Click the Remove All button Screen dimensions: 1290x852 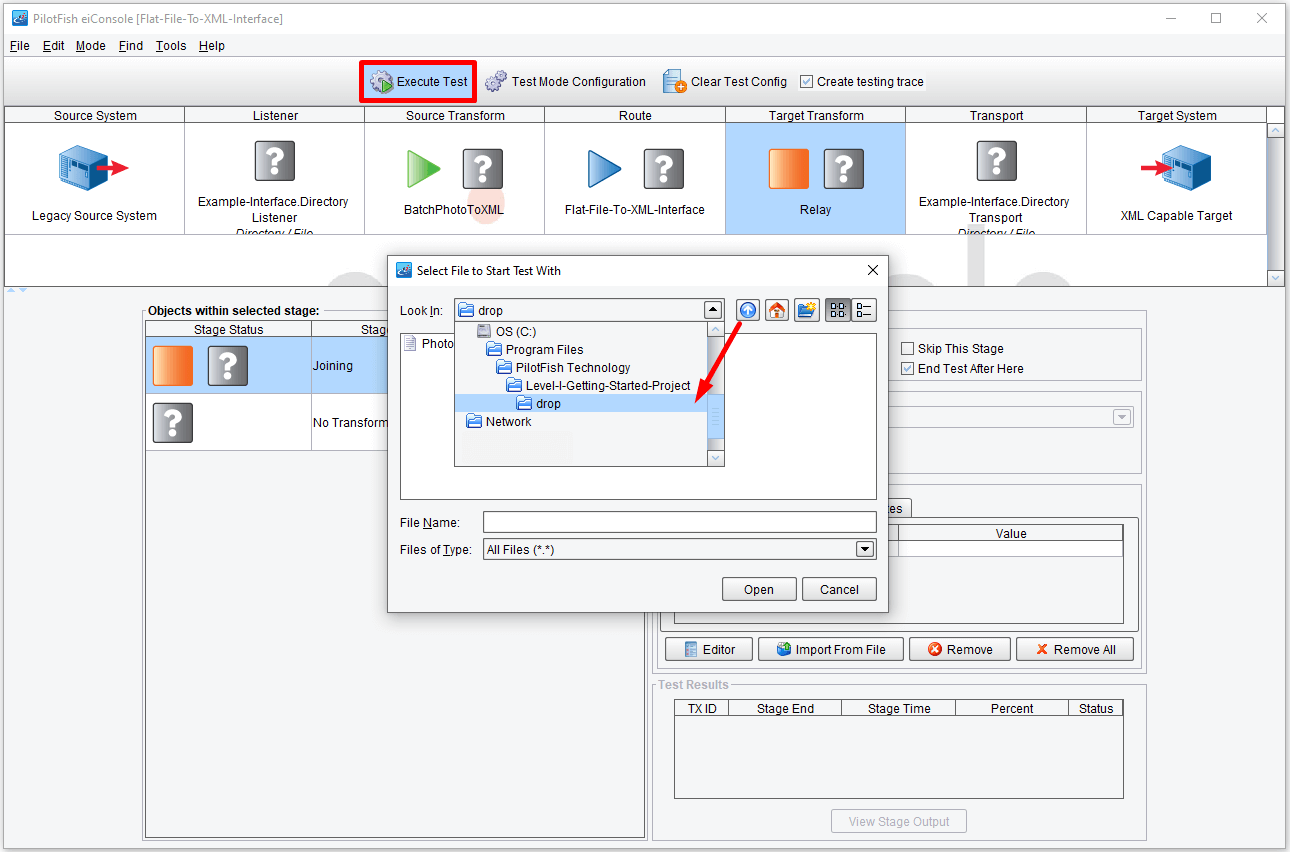(1076, 649)
